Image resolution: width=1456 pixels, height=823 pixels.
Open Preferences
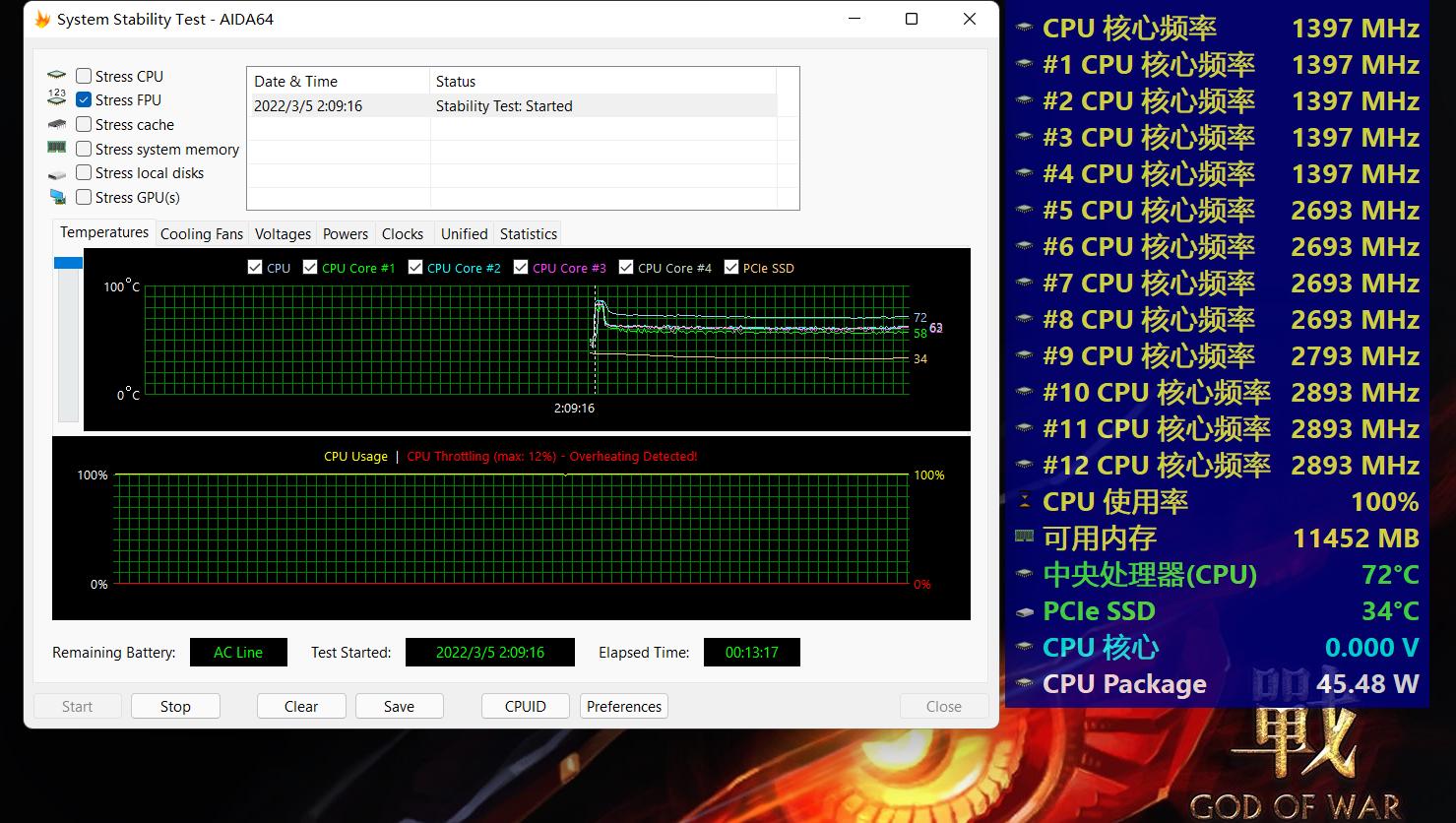[x=624, y=706]
